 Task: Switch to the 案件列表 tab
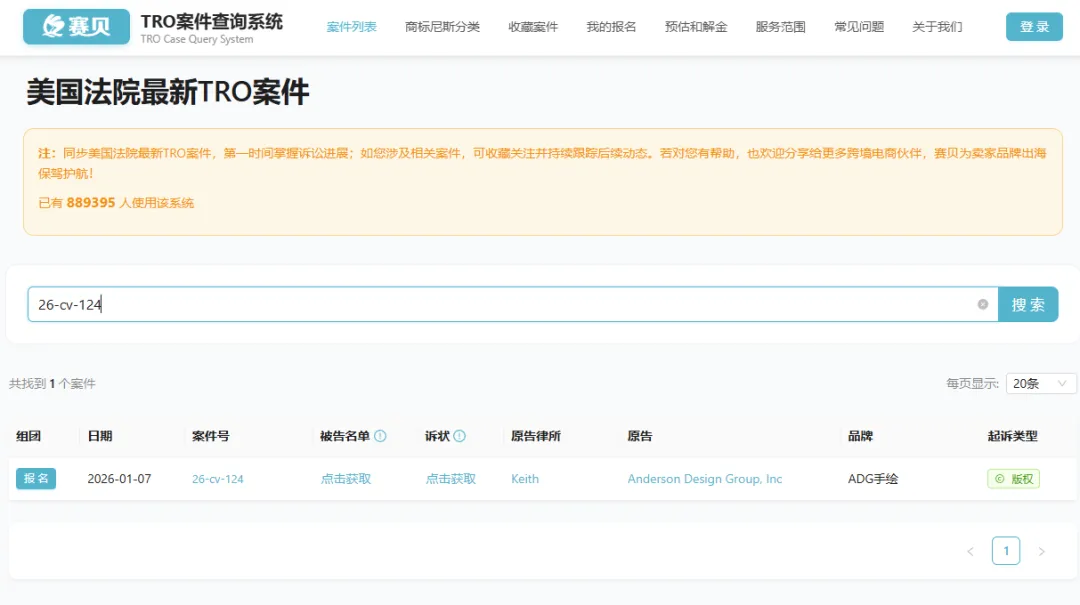[351, 27]
